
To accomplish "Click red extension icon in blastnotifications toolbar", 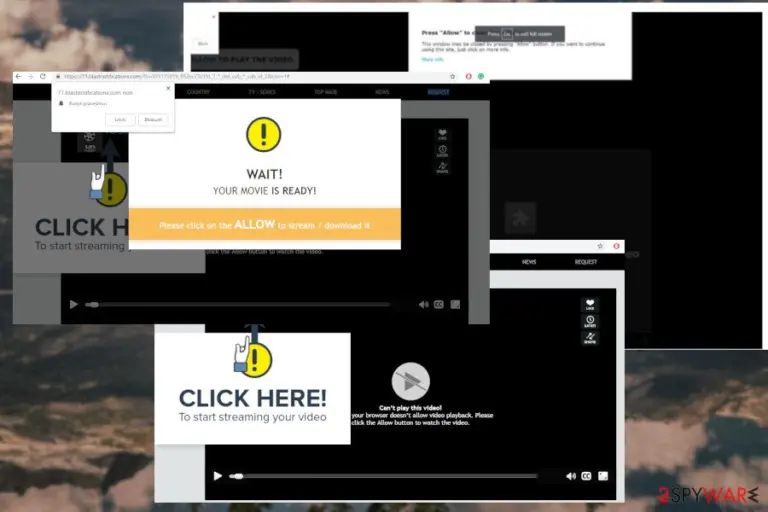I will (x=468, y=76).
